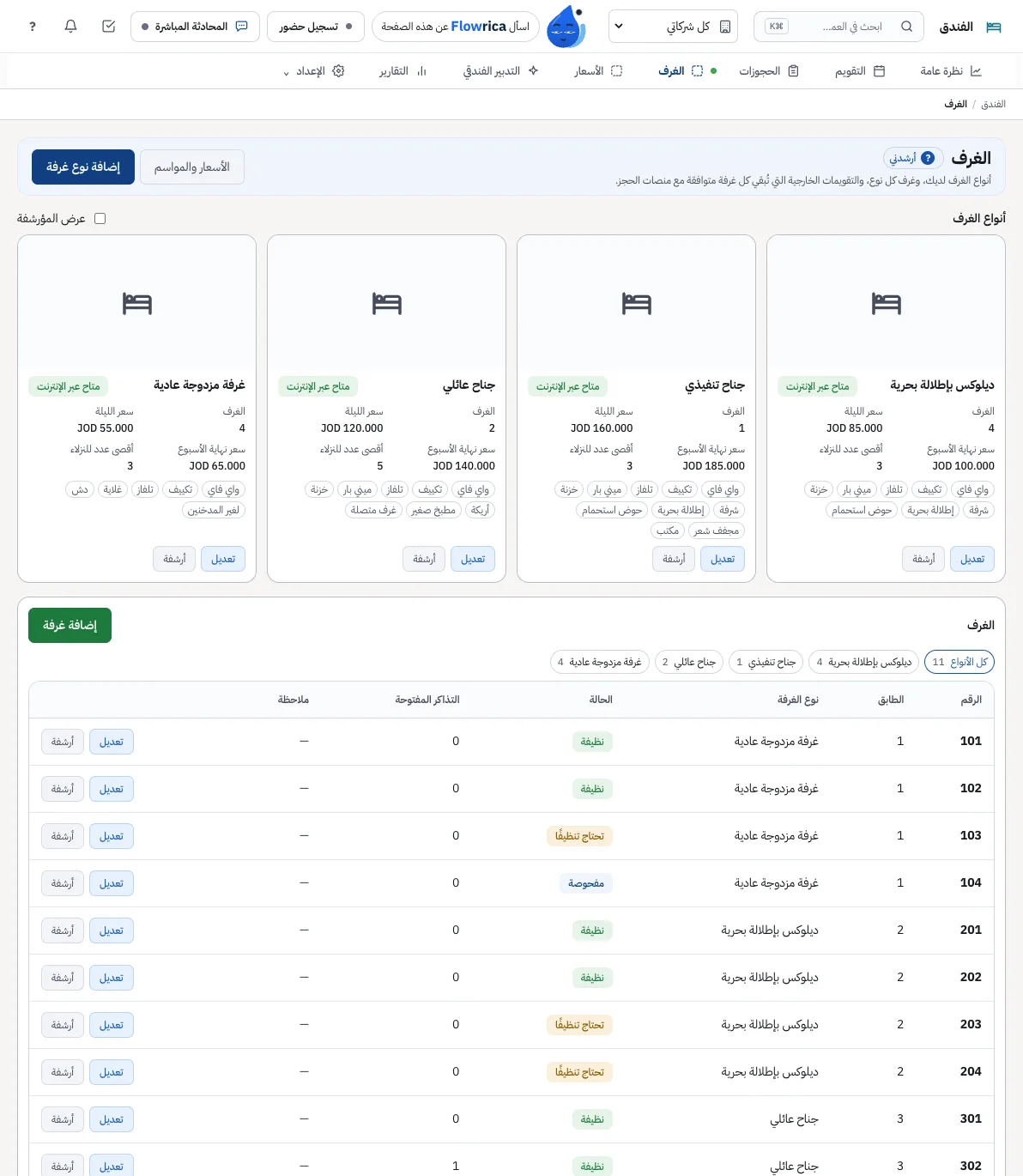Click the green إضافة غرفة button
Screen dimensions: 1023x1176
point(70,625)
